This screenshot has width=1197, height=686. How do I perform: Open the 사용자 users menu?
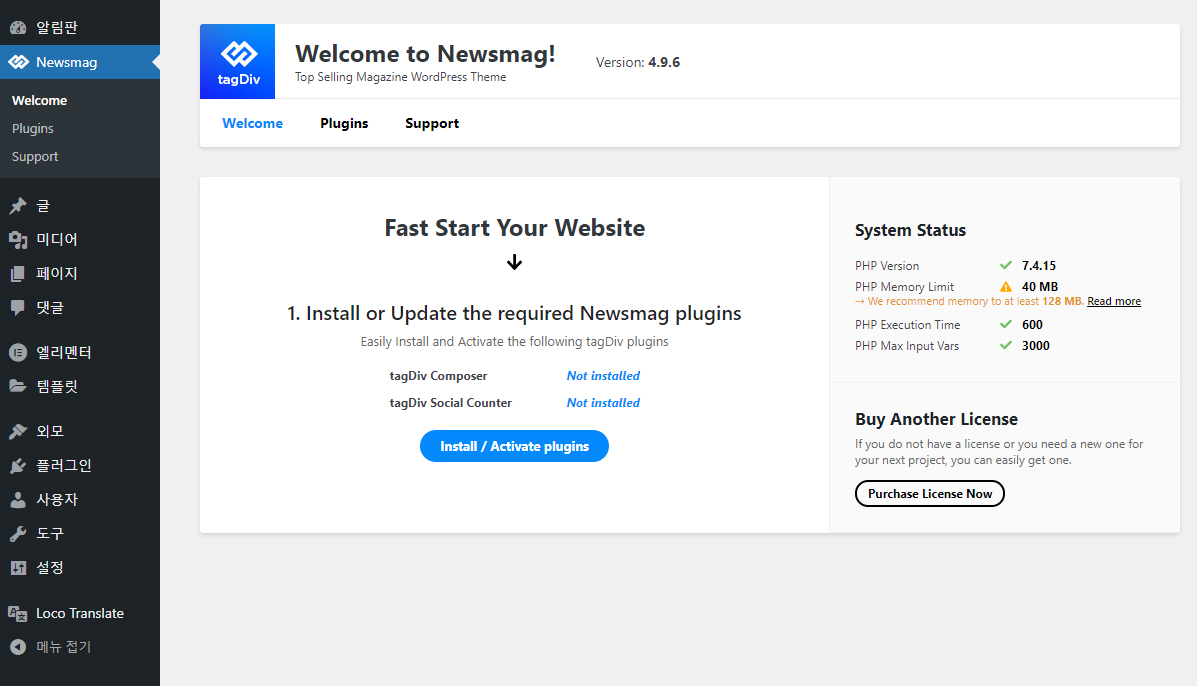point(80,500)
